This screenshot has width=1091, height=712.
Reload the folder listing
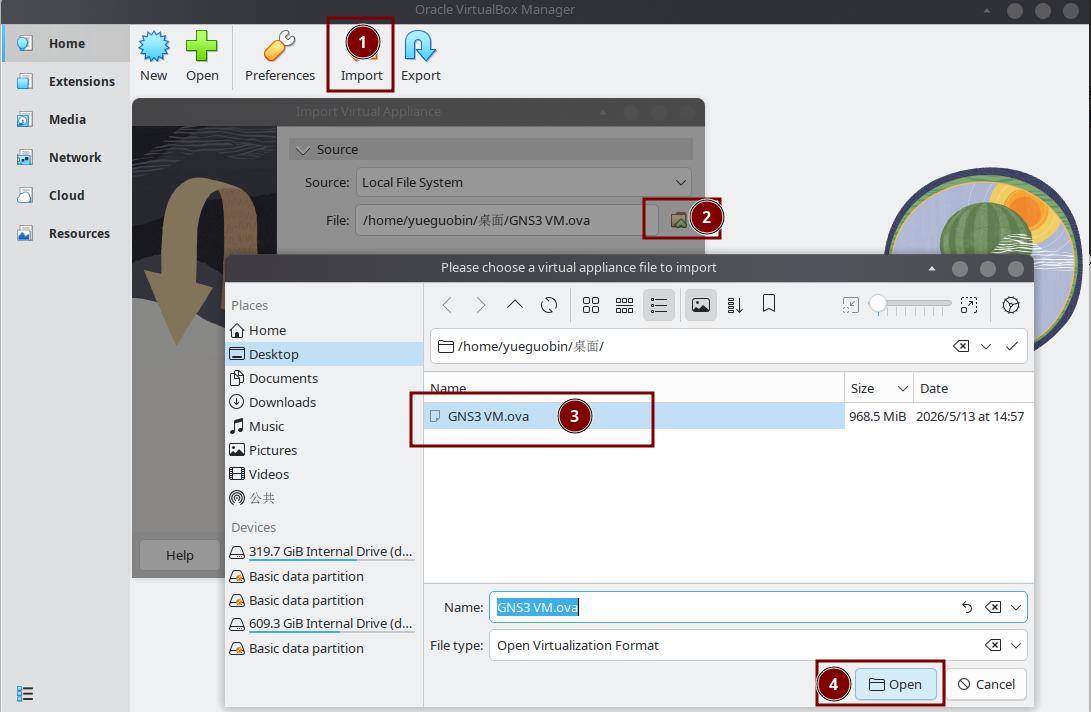(x=549, y=305)
